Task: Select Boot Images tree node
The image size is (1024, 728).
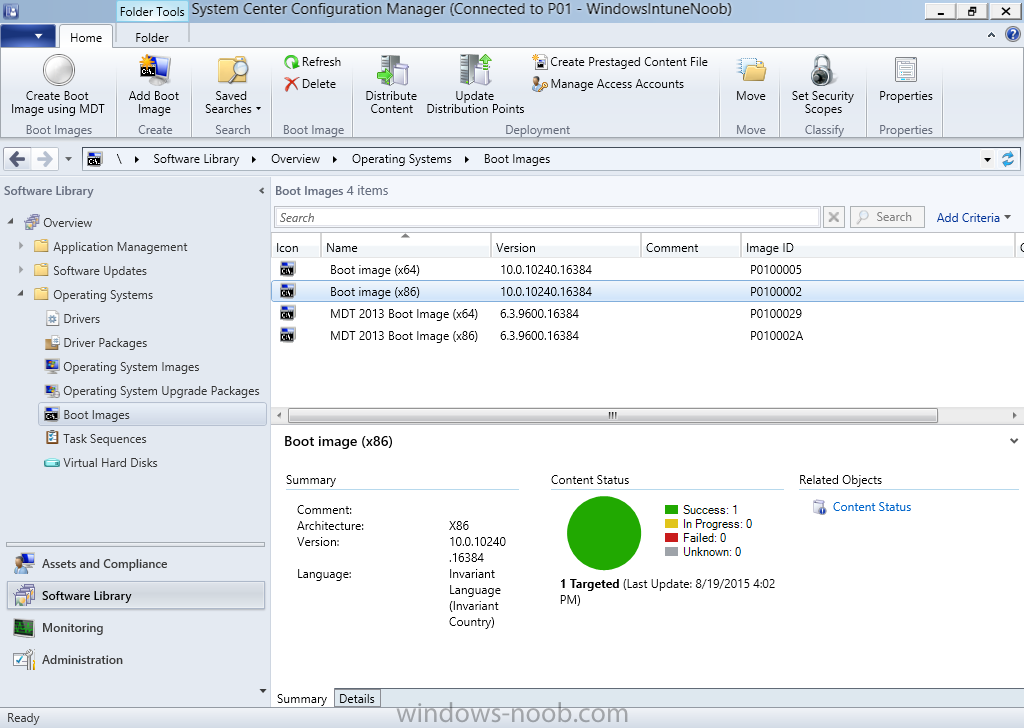Action: click(x=153, y=415)
